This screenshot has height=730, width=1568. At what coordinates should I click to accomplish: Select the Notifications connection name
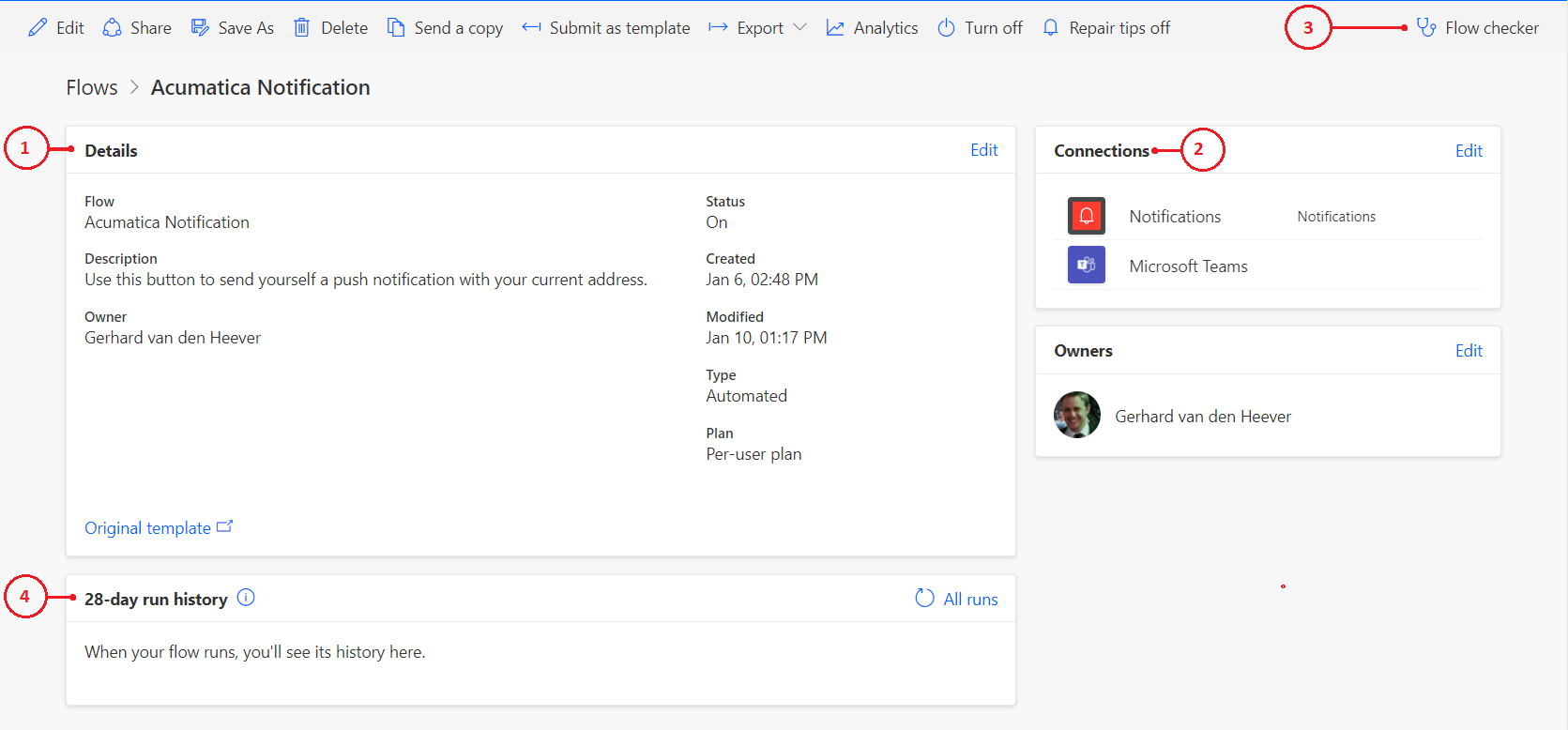click(1175, 217)
